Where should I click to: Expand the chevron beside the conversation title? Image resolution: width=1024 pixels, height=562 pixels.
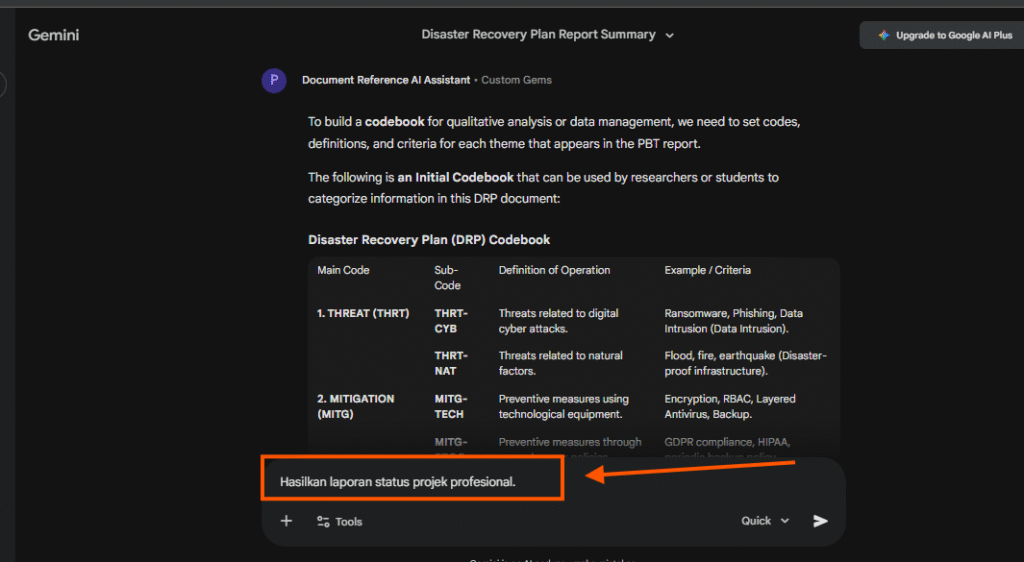pyautogui.click(x=670, y=35)
